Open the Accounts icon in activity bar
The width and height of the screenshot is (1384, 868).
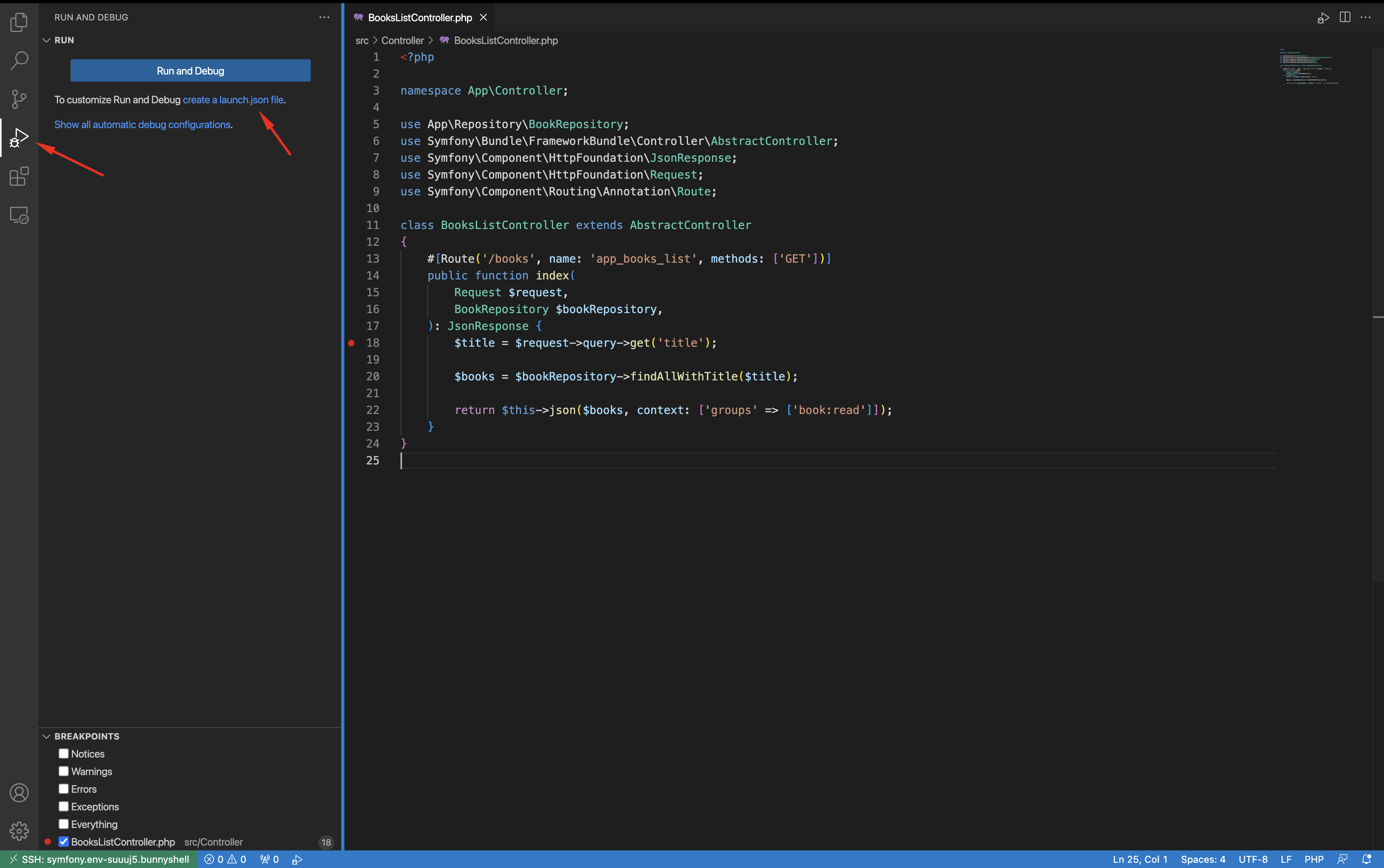point(19,792)
